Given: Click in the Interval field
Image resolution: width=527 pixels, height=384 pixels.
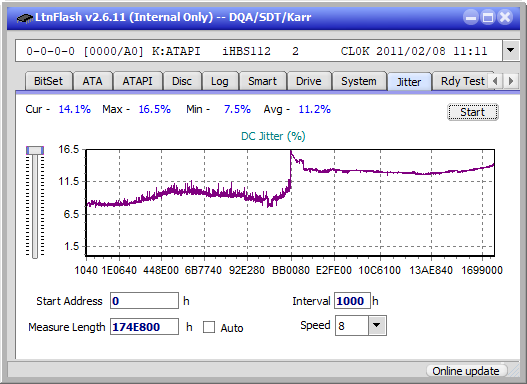Looking at the screenshot, I should tap(352, 301).
